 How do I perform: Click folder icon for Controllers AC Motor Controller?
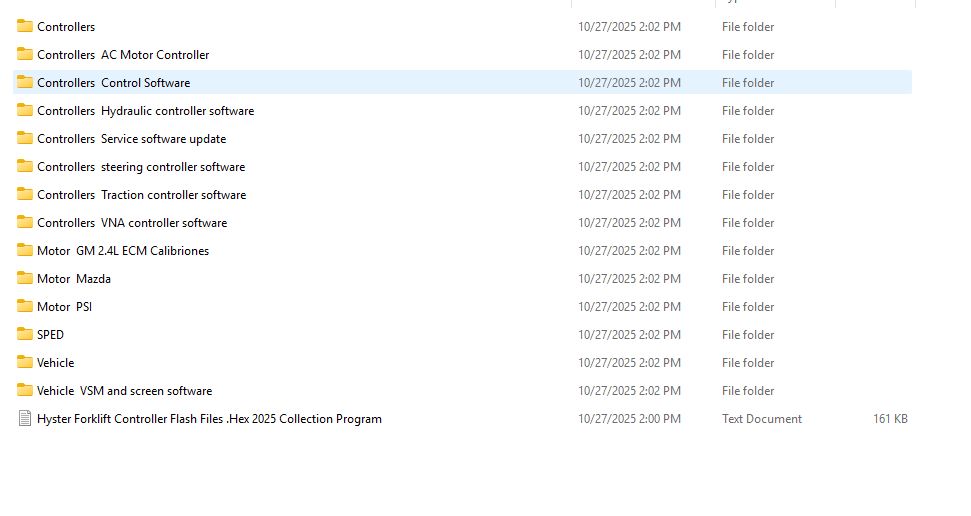(25, 54)
